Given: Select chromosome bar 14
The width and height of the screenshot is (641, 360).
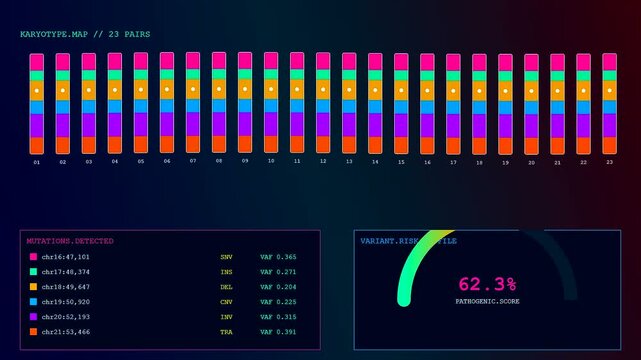Looking at the screenshot, I should (375, 103).
